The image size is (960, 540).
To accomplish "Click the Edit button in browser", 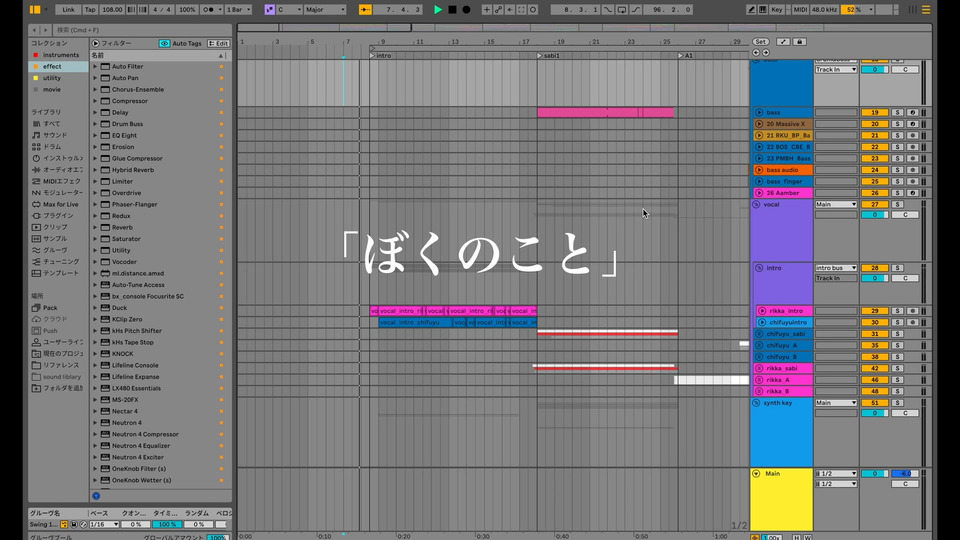I will point(218,43).
